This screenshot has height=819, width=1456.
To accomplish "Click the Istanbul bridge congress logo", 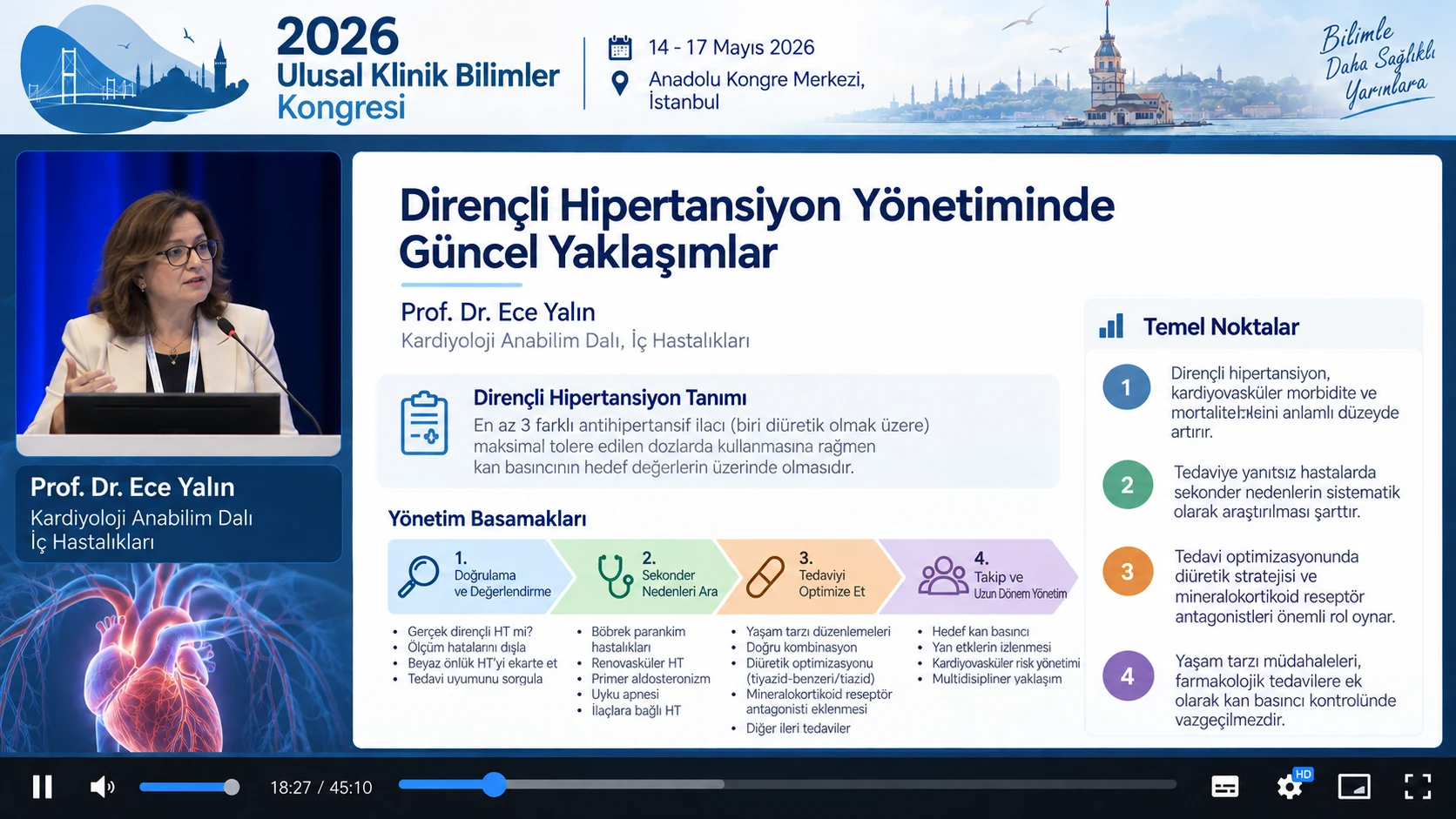I will (x=134, y=70).
